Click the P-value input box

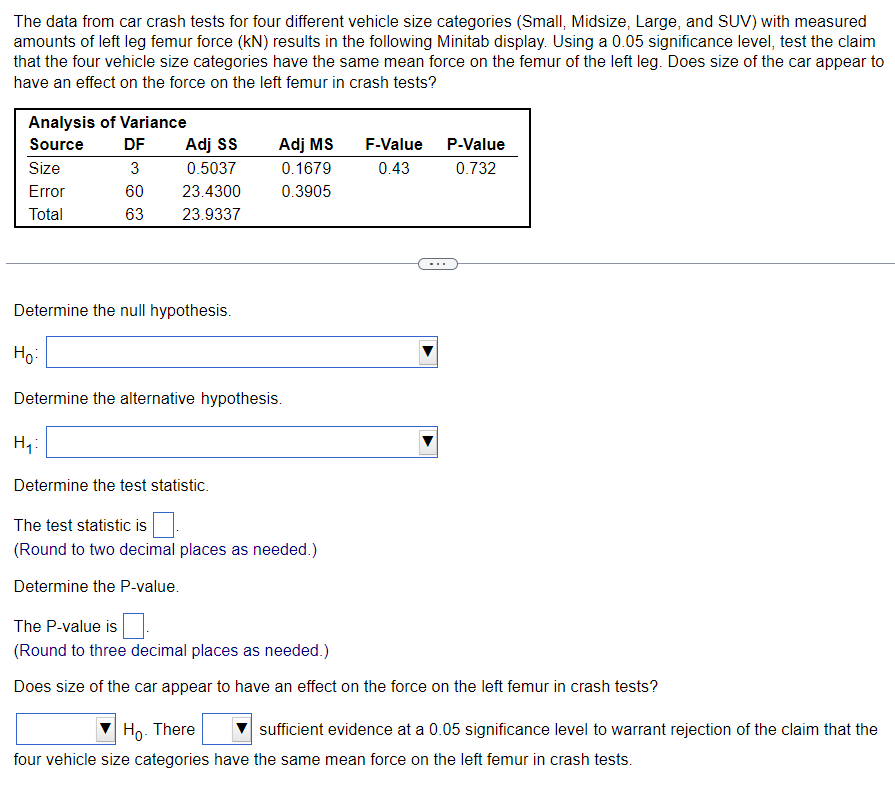click(134, 626)
